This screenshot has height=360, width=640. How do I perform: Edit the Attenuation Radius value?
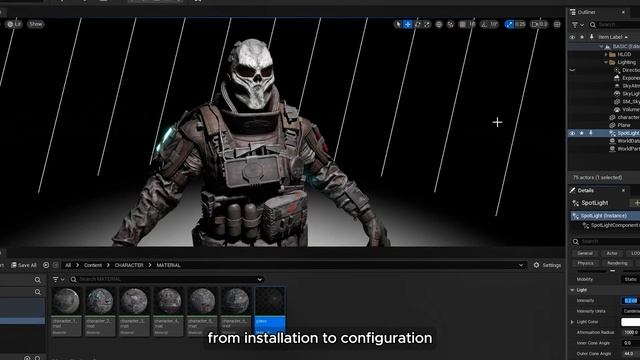point(631,333)
